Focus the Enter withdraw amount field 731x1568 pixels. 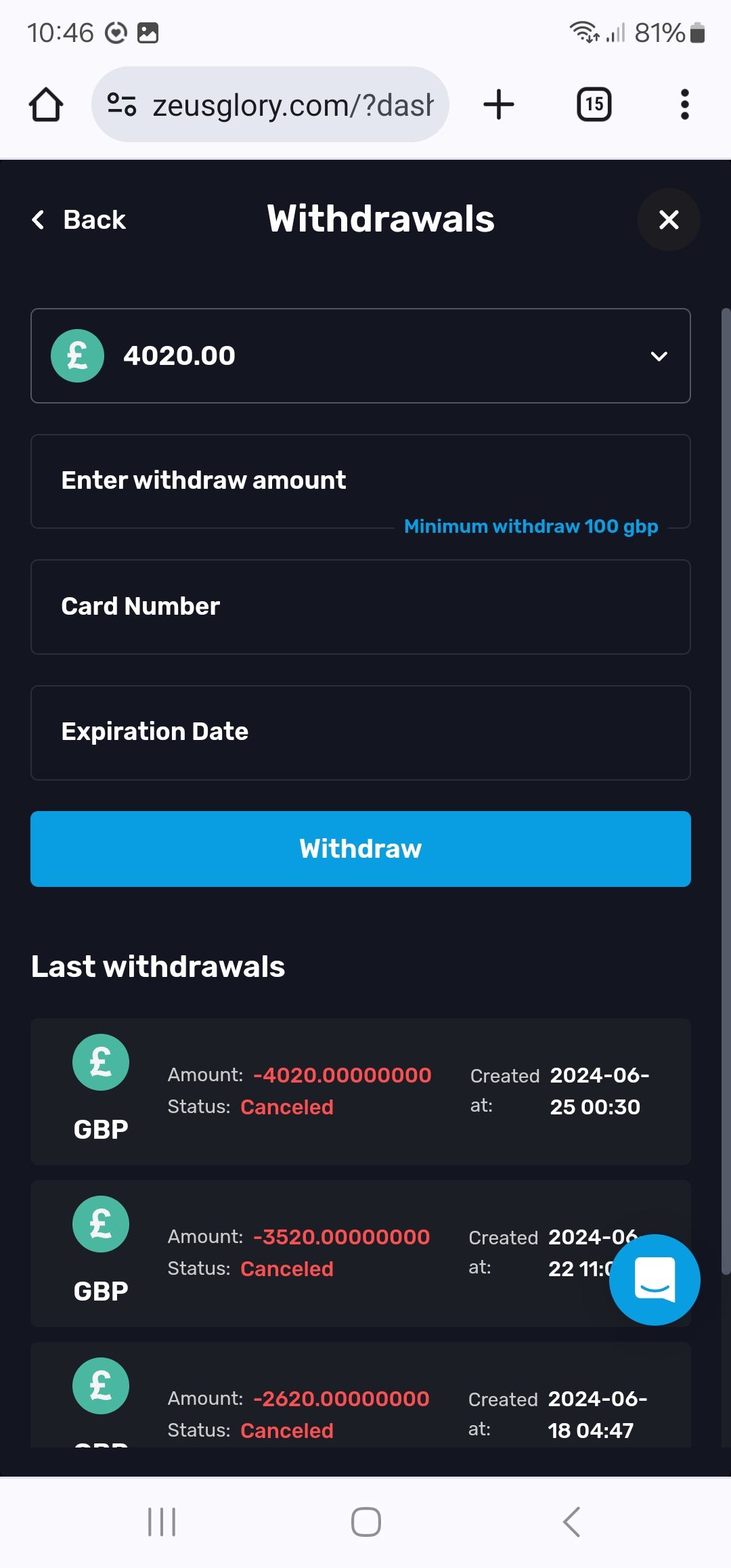[360, 481]
